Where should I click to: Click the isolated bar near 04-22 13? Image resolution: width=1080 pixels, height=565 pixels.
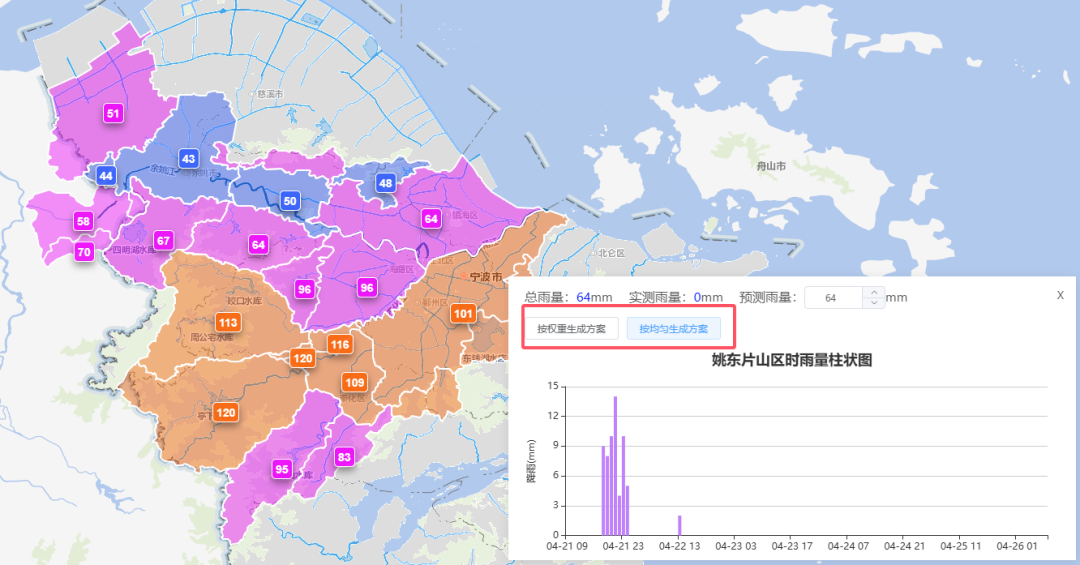pyautogui.click(x=679, y=526)
